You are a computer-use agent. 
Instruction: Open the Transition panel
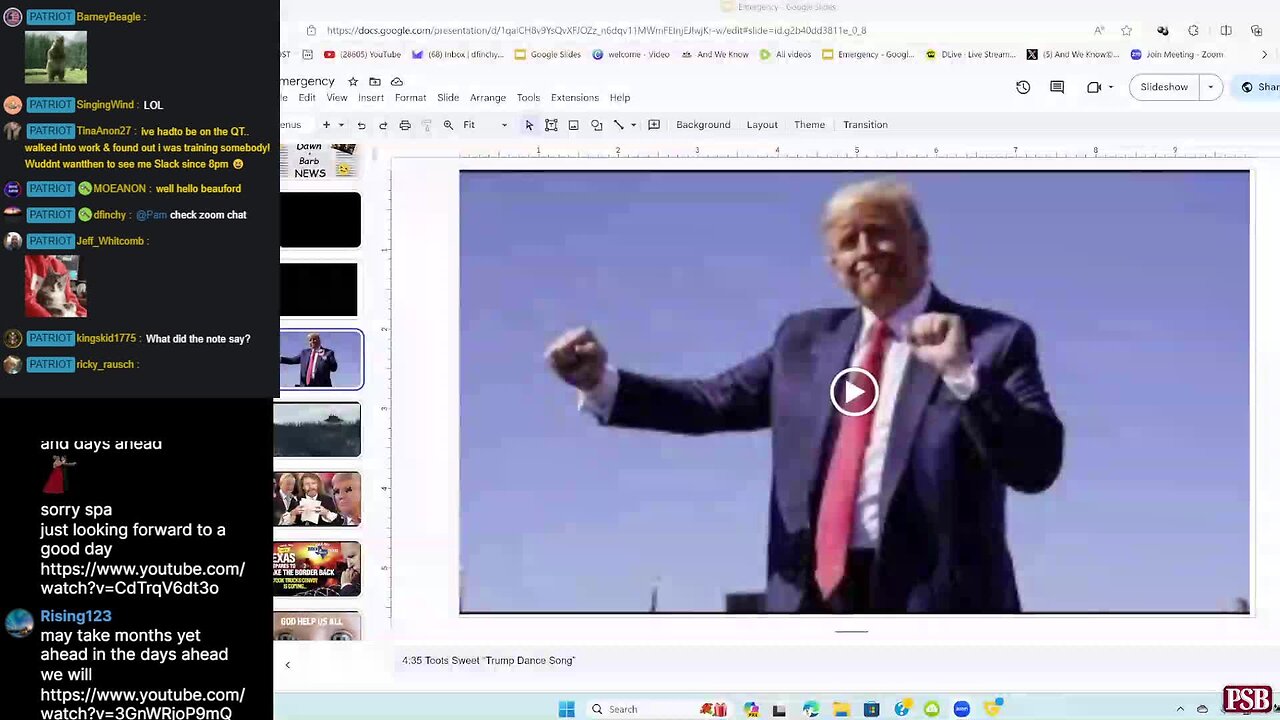click(x=865, y=125)
